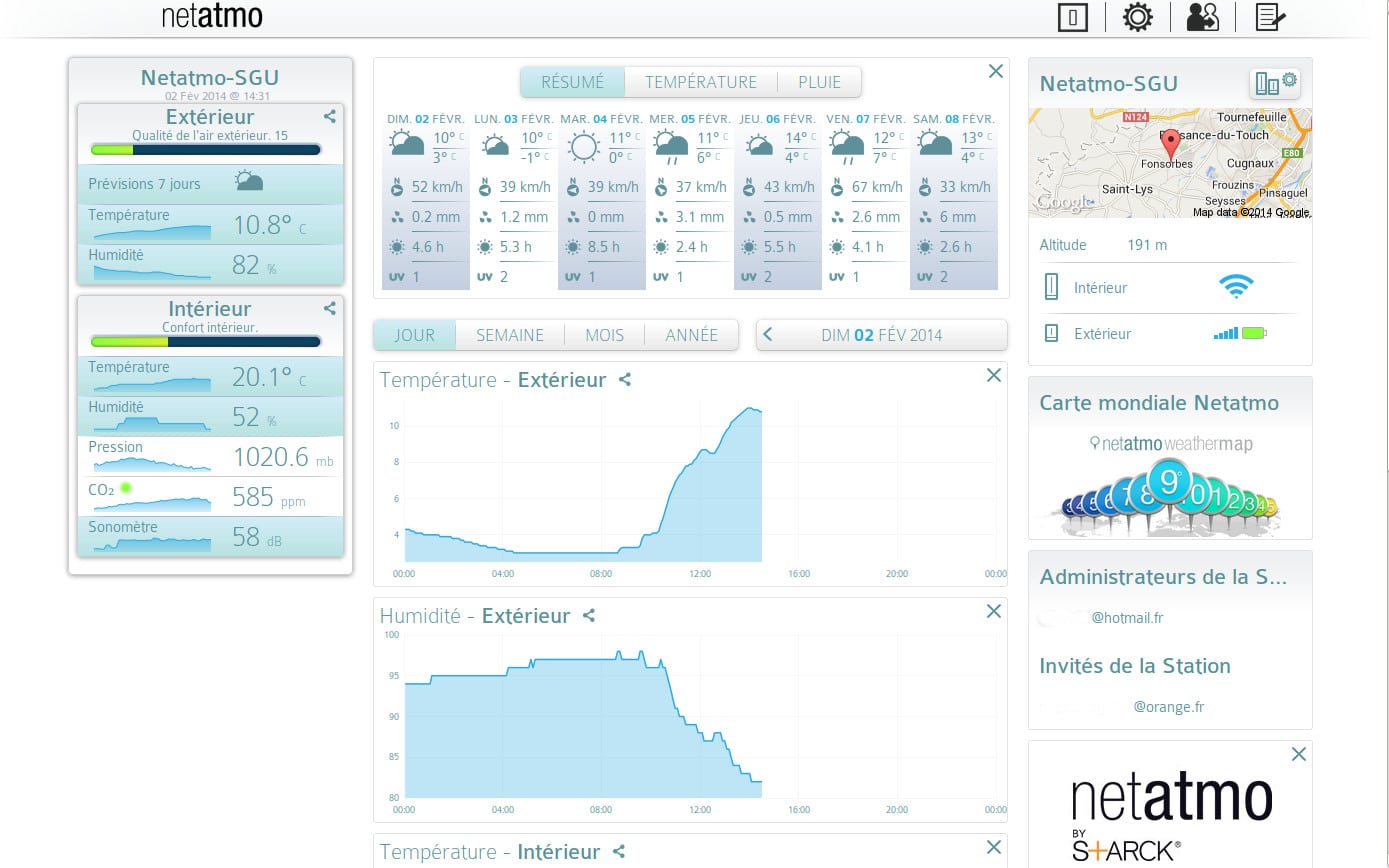Click the Invités de la Station heading
Image resolution: width=1389 pixels, height=868 pixels.
pos(1135,666)
